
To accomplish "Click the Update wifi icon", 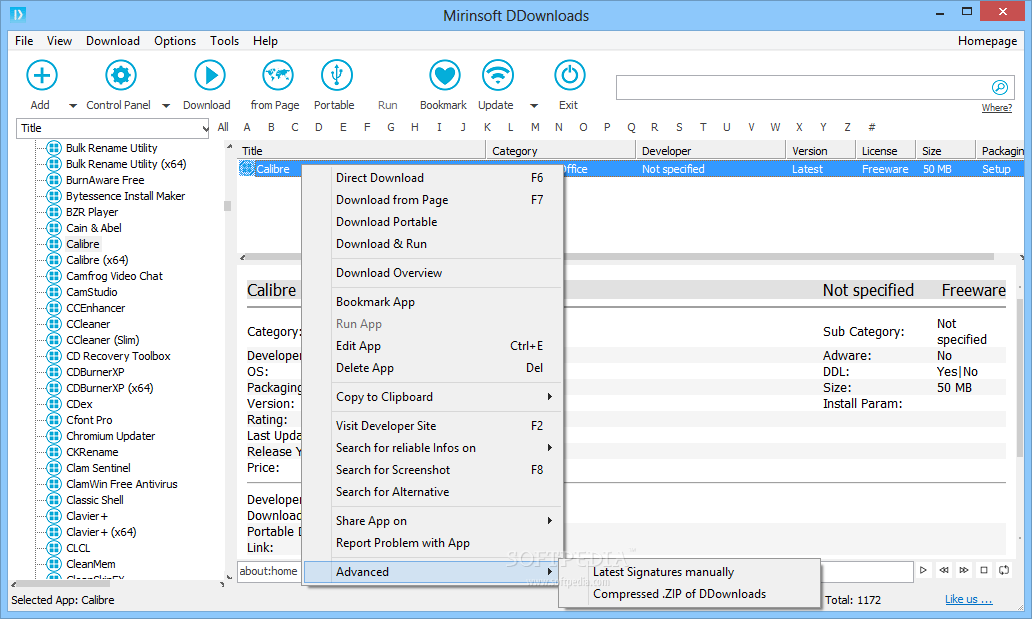I will (498, 76).
